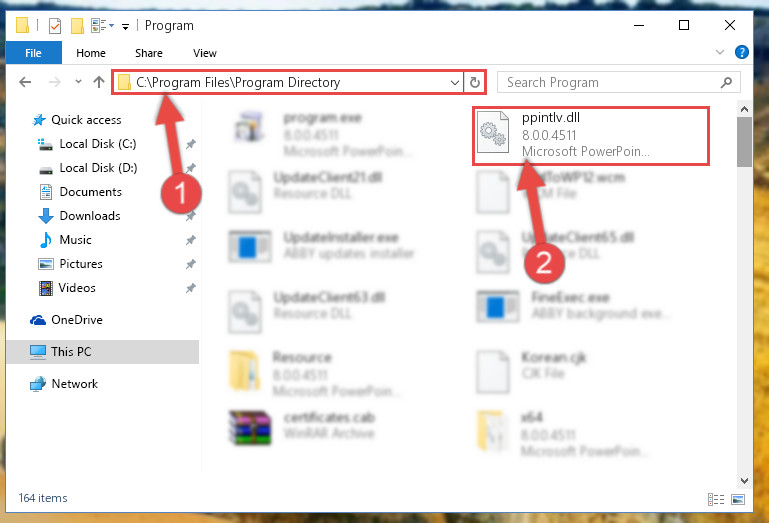
Task: Expand the ribbon with the chevron
Action: 719,52
